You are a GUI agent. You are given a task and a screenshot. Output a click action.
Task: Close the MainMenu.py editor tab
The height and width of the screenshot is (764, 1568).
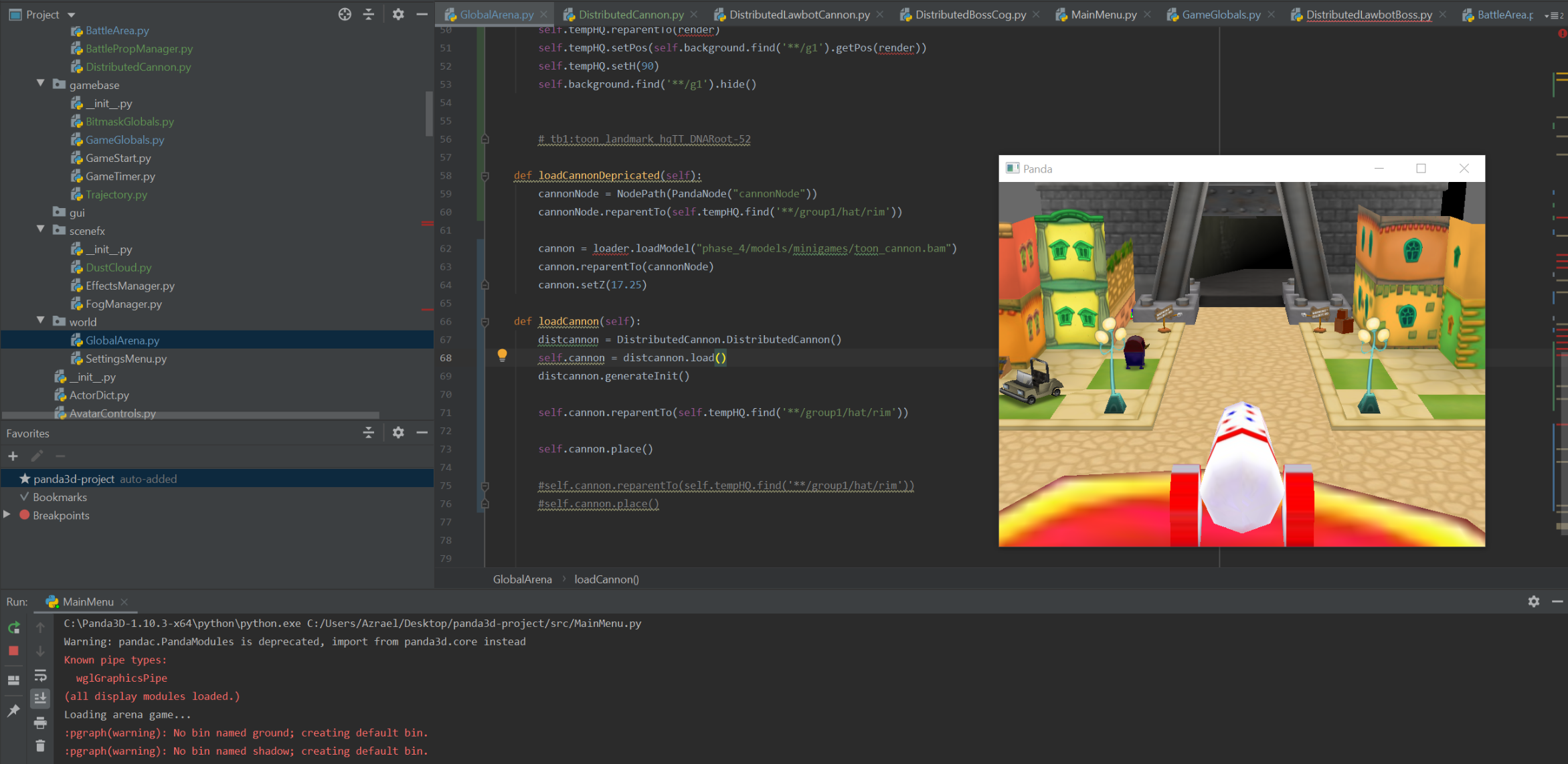[x=1147, y=14]
